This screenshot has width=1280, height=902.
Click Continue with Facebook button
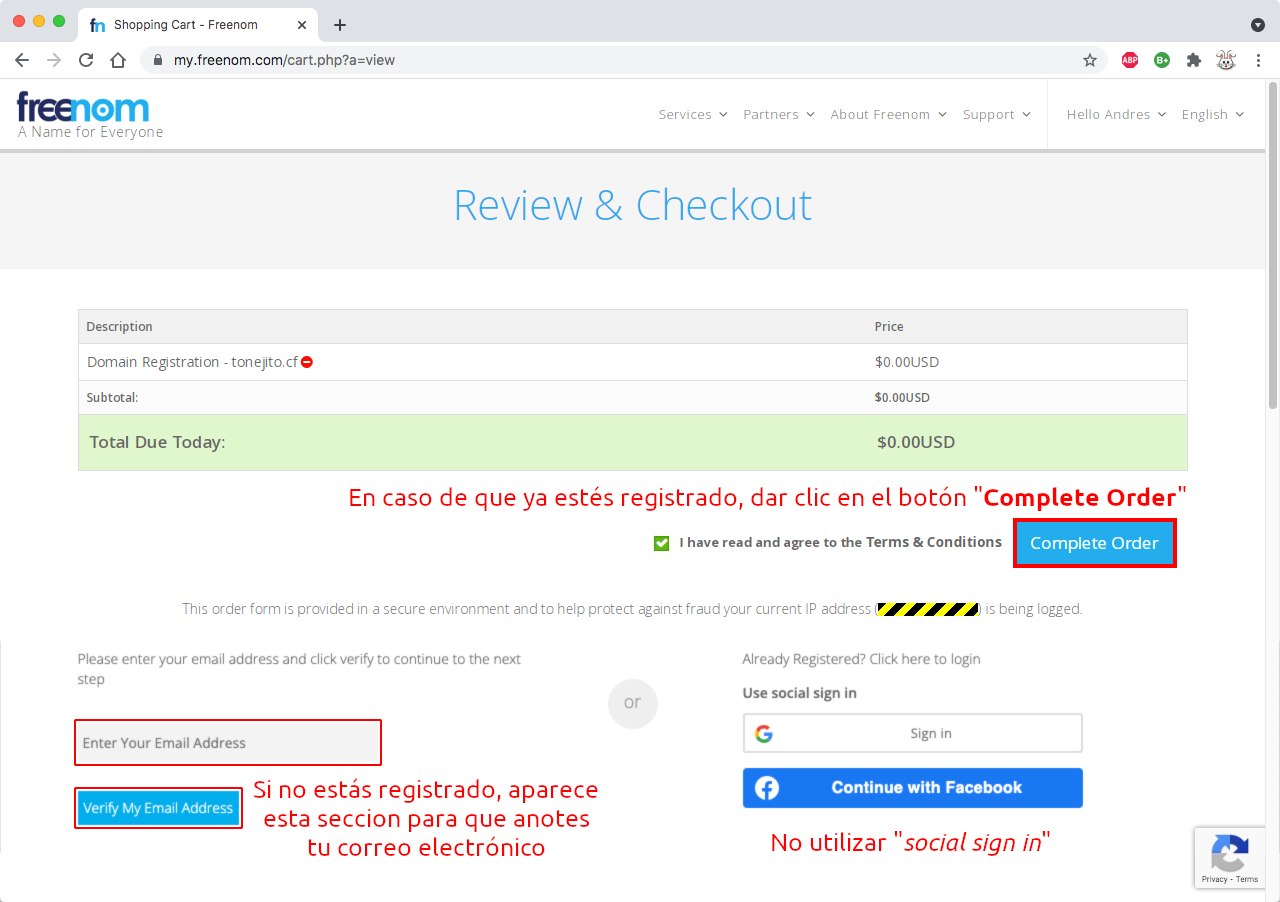[912, 788]
